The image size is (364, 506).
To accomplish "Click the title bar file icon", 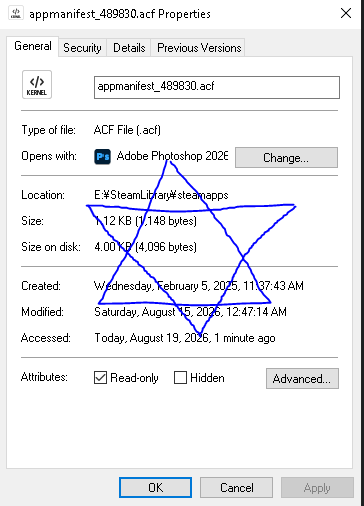I will click(16, 13).
